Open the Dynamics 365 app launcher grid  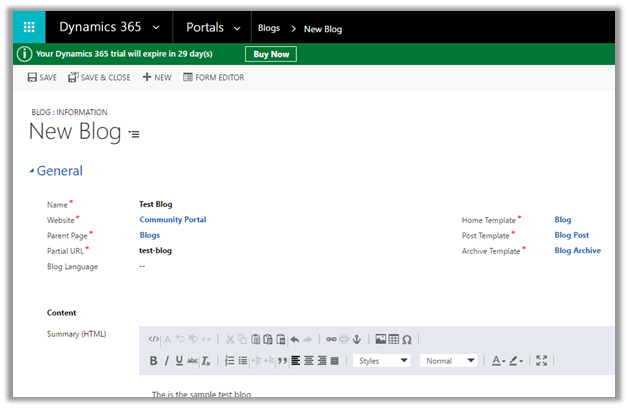pos(29,28)
